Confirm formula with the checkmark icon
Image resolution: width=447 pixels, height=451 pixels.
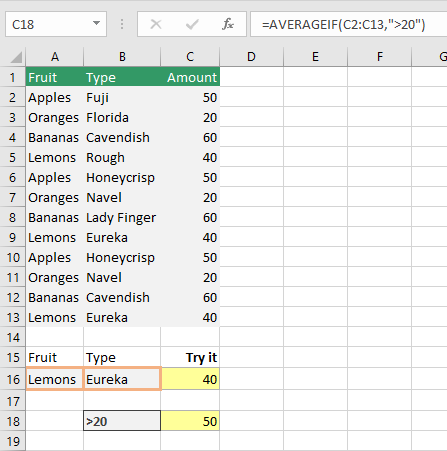(x=192, y=24)
